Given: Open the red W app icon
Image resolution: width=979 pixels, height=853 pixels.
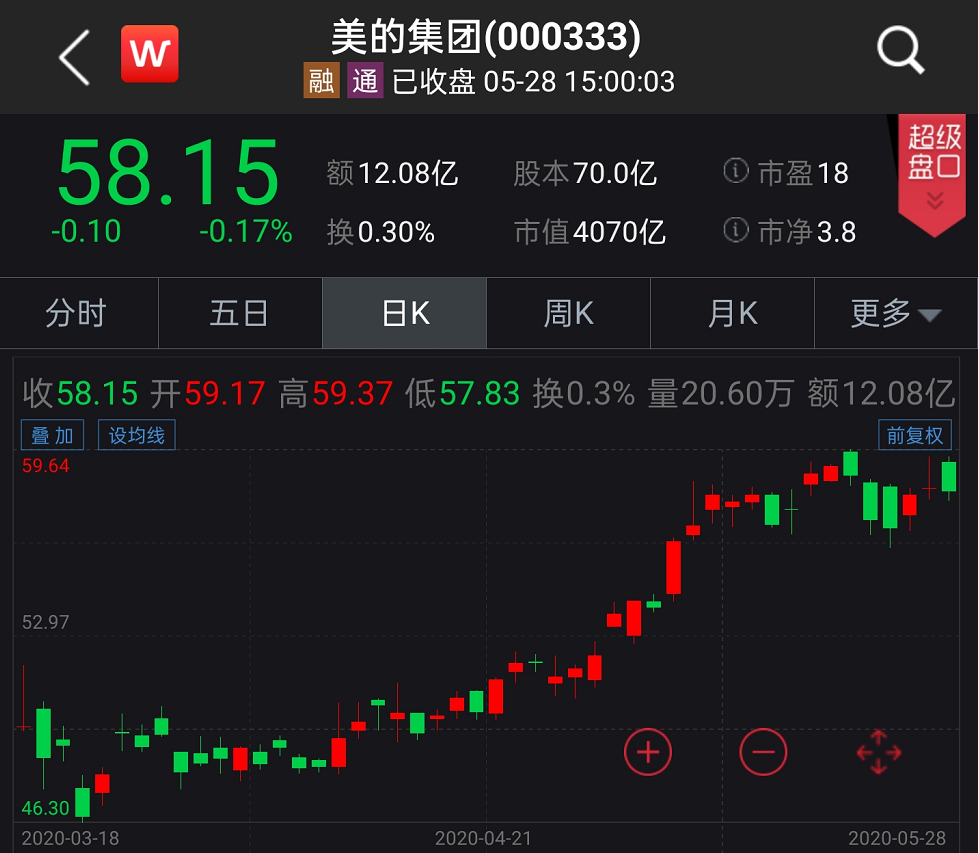Looking at the screenshot, I should coord(150,54).
